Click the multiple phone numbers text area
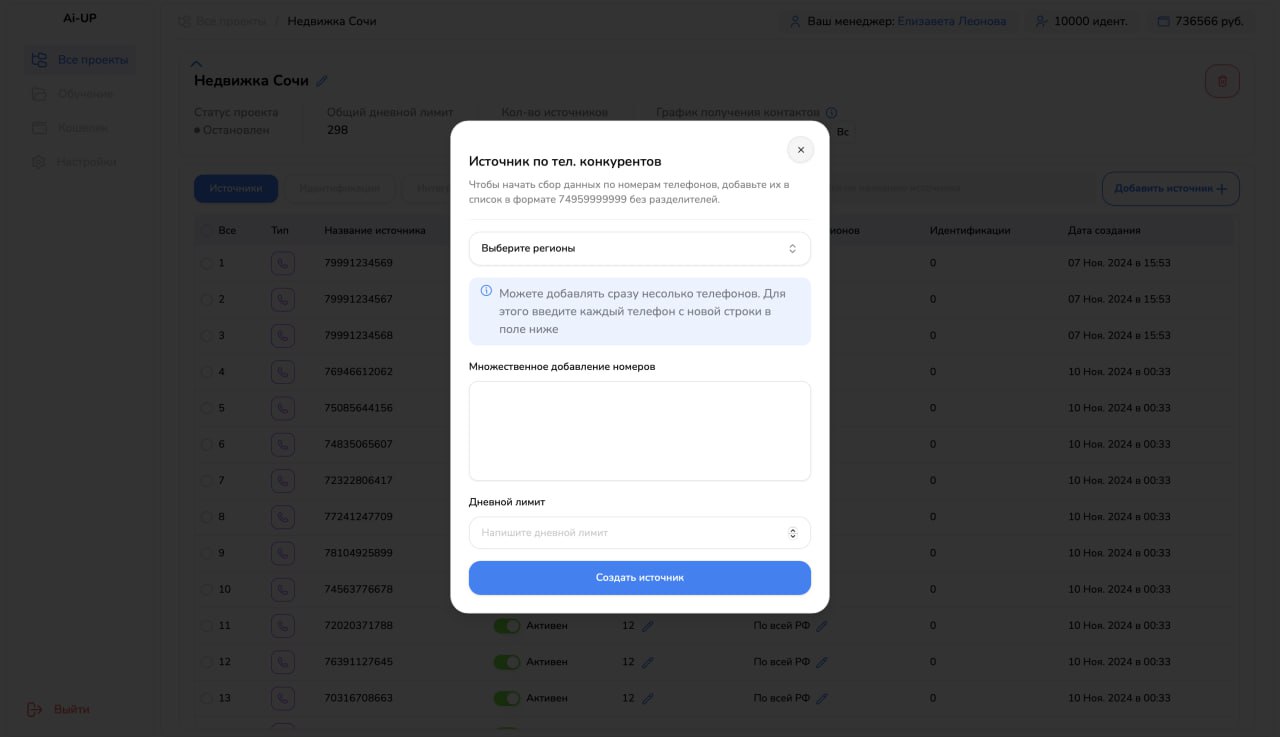 tap(640, 431)
